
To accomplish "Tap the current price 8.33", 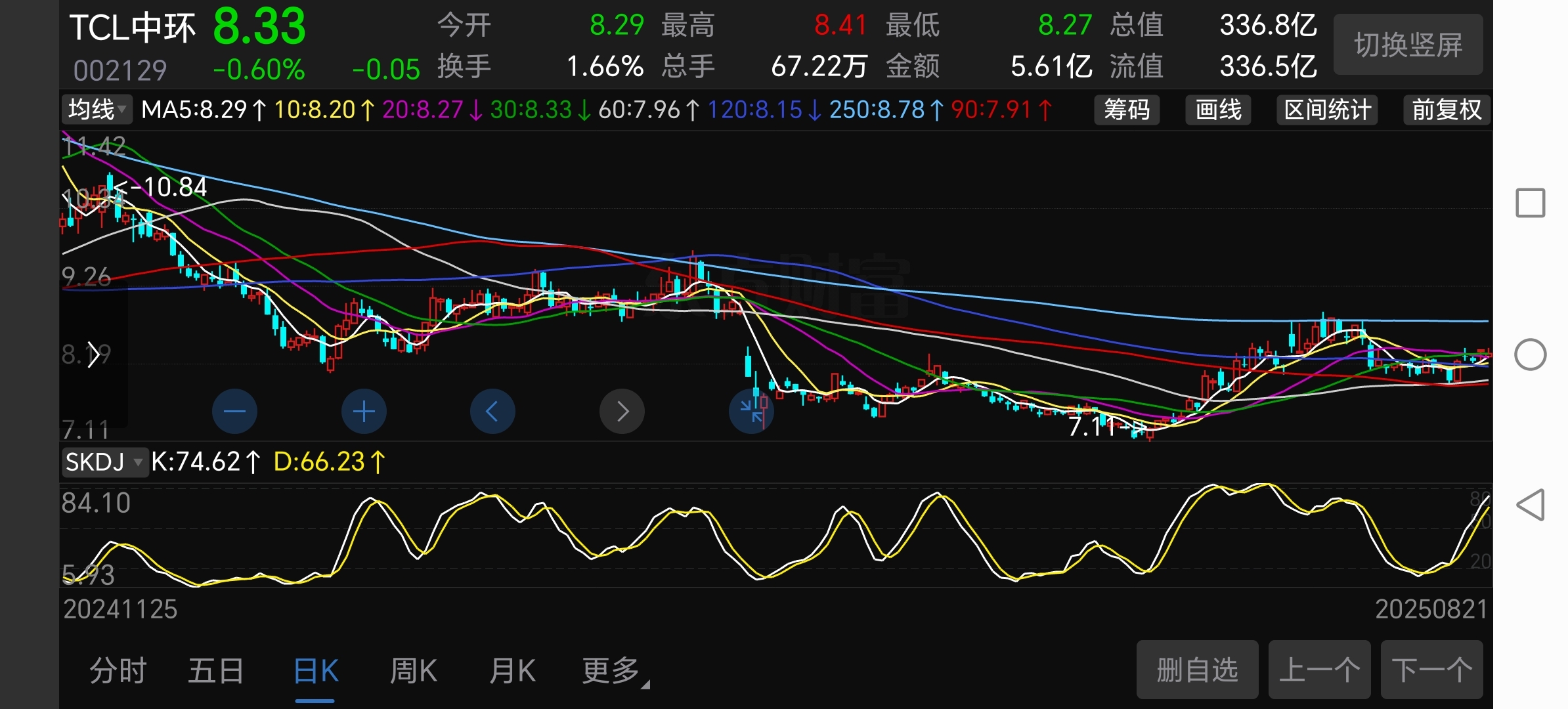I will coord(259,27).
